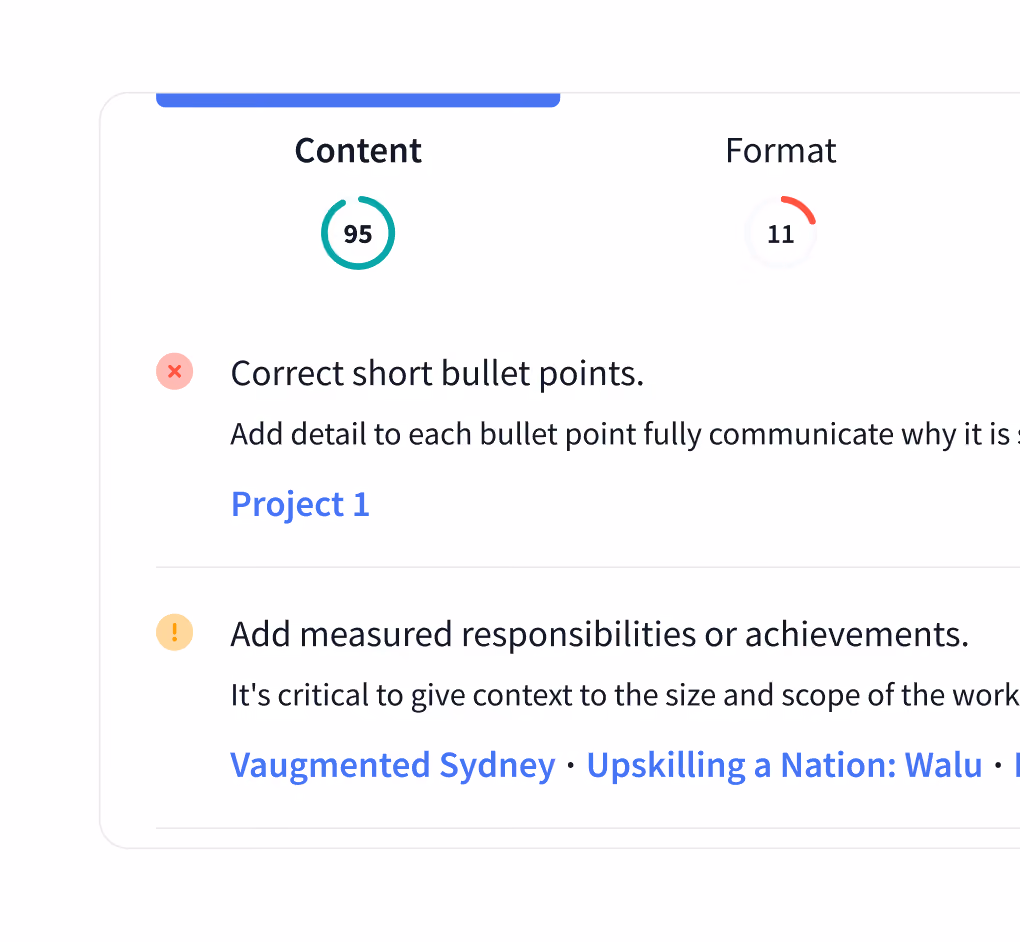This screenshot has width=1020, height=942.
Task: Open the Upskilling a Nation: Walu link
Action: 784,765
